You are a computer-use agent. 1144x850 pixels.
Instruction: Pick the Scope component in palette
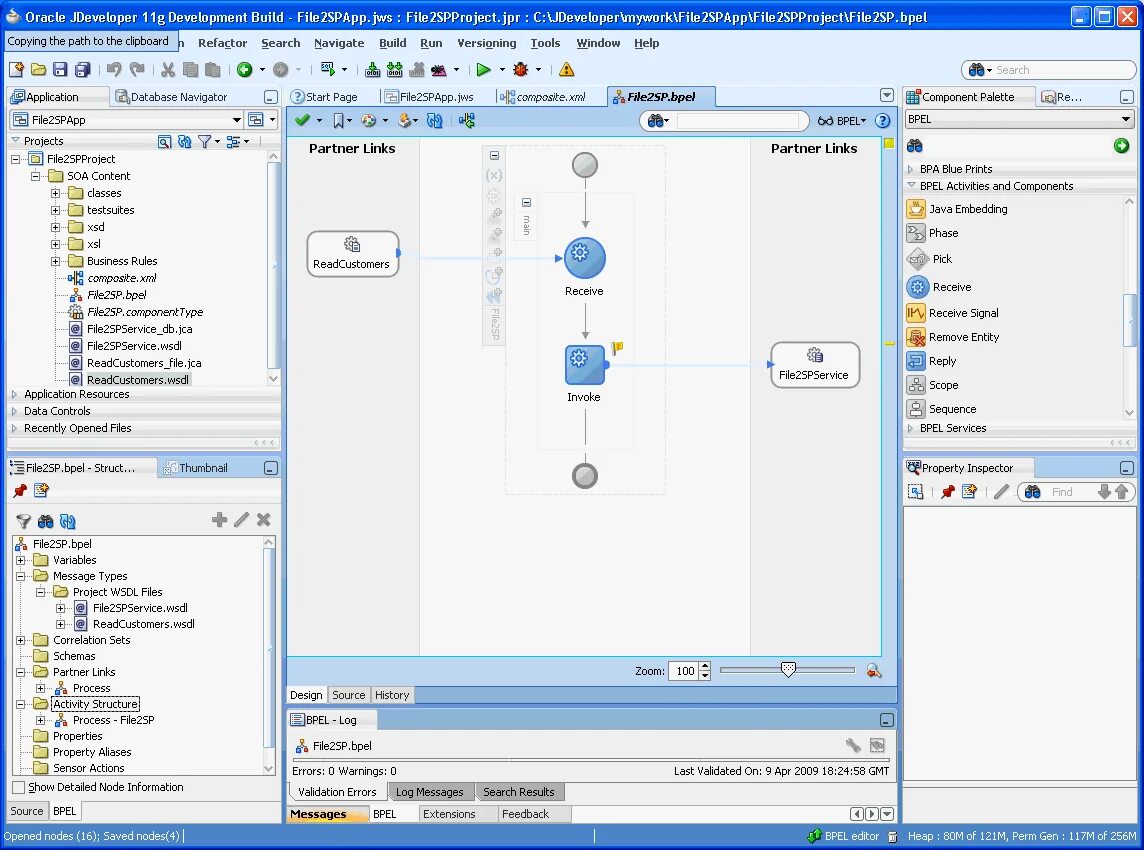coord(943,385)
